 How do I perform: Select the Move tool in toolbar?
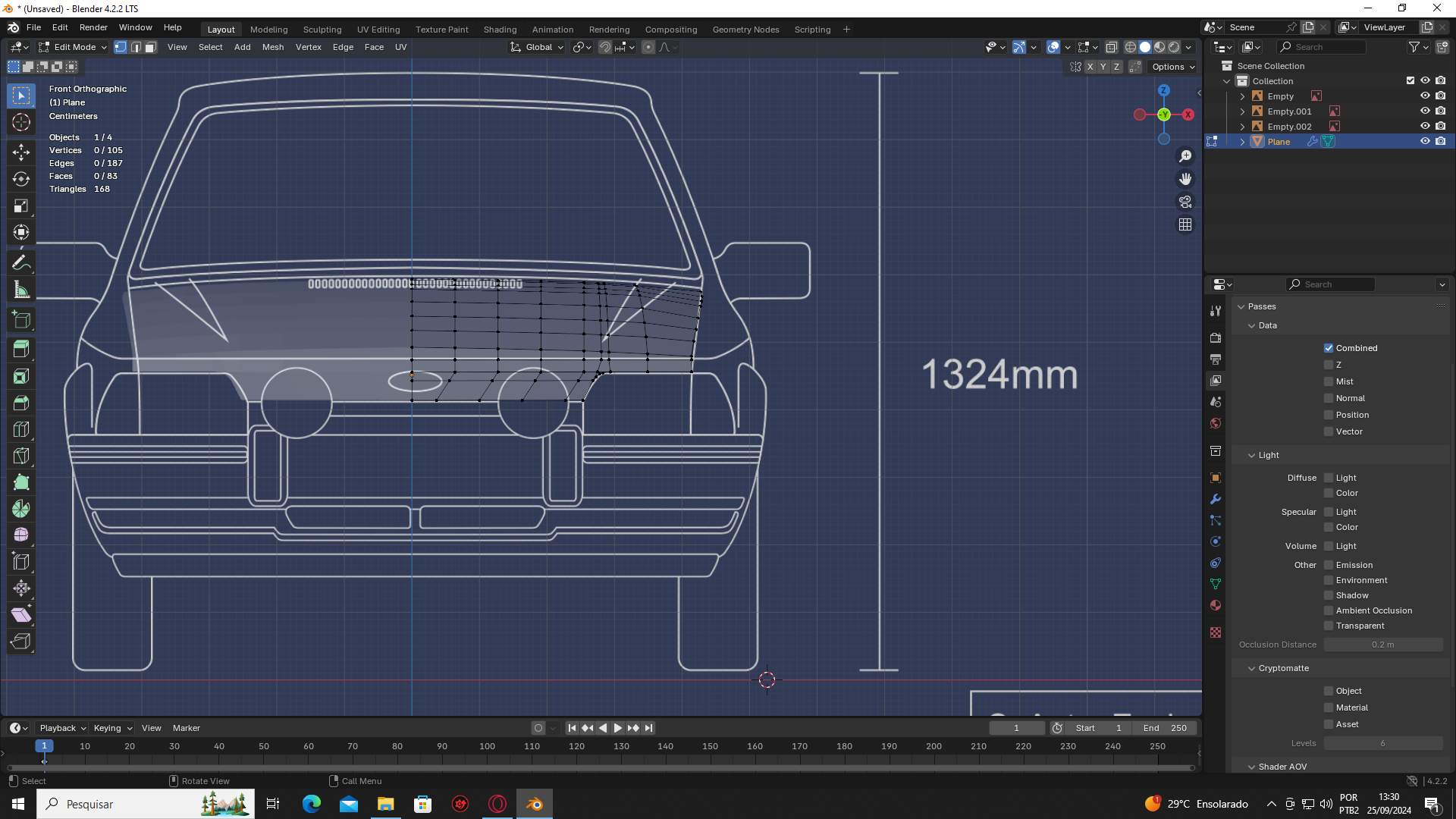tap(21, 152)
